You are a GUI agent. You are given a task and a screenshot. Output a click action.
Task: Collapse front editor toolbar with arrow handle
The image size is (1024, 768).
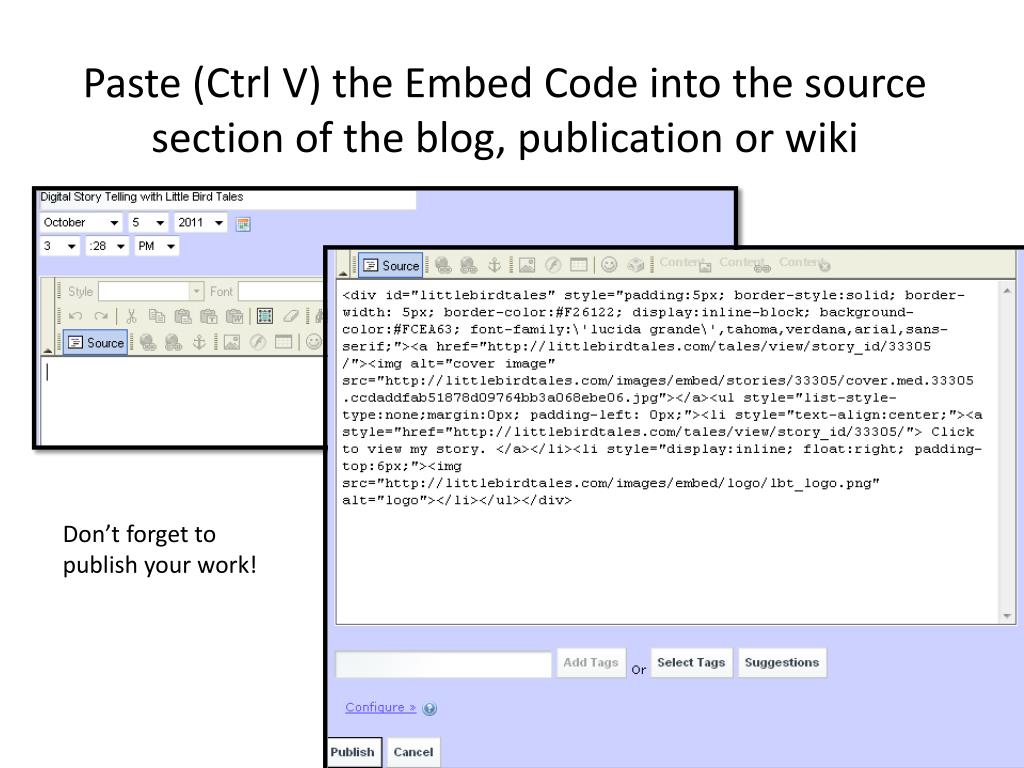pos(344,272)
